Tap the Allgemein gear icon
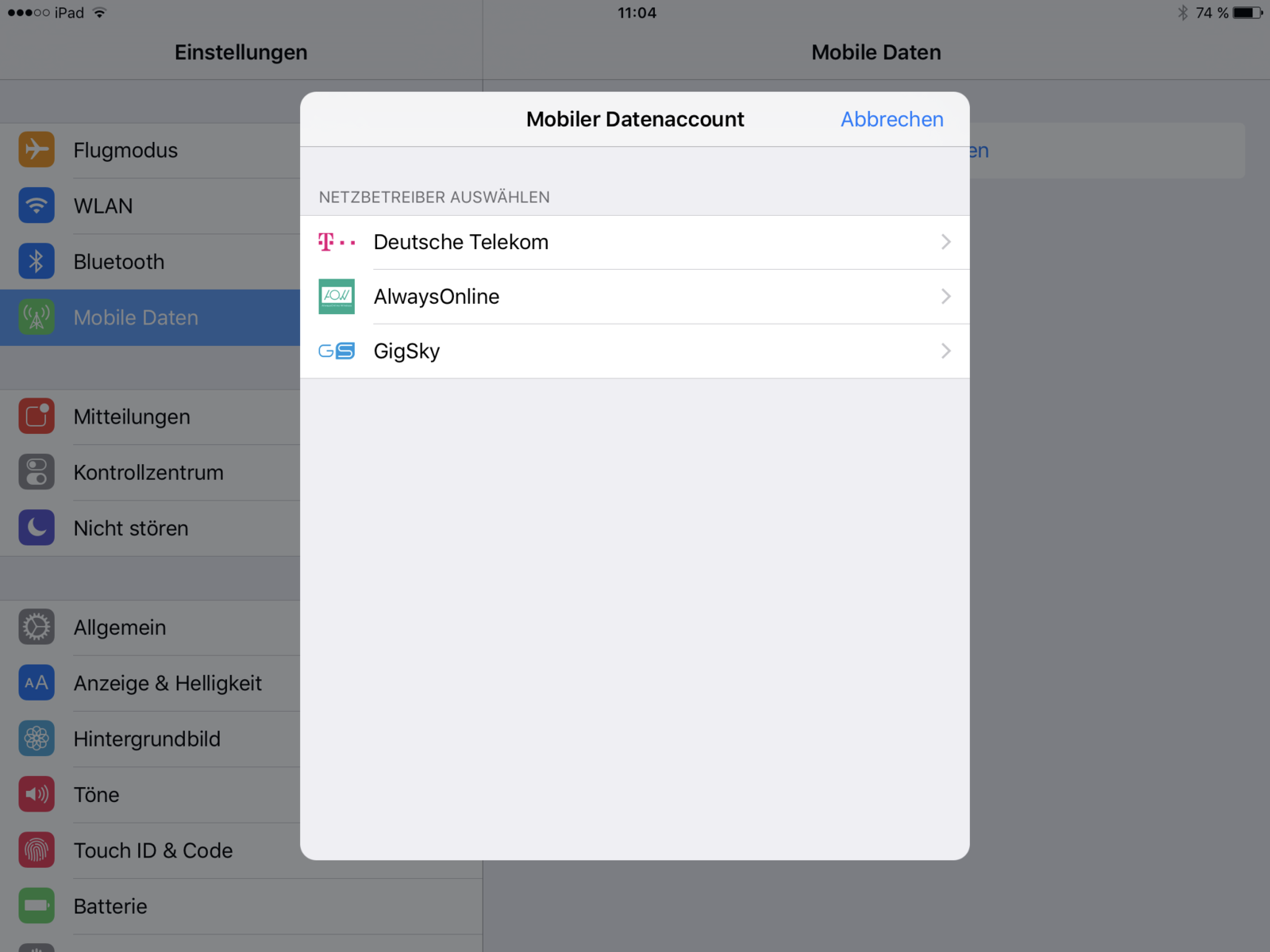 [37, 628]
